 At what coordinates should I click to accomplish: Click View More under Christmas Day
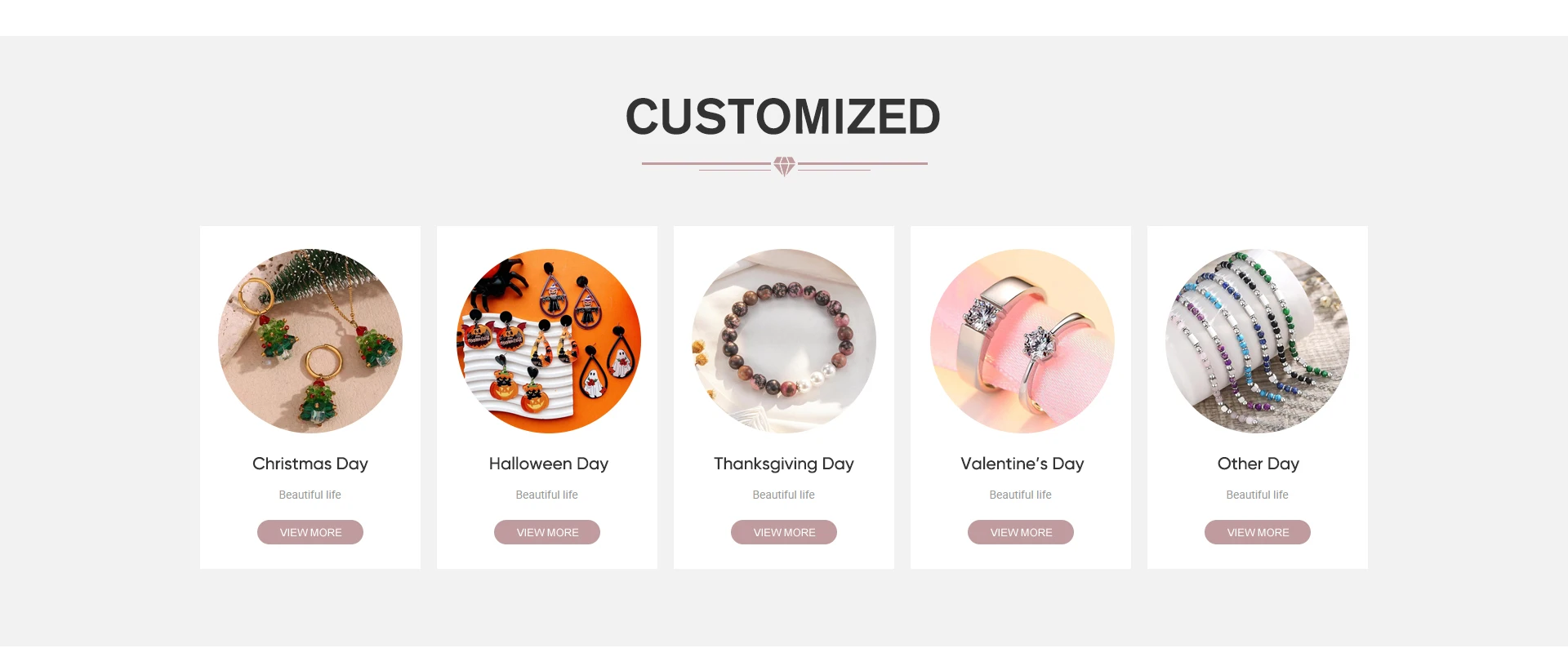coord(310,532)
